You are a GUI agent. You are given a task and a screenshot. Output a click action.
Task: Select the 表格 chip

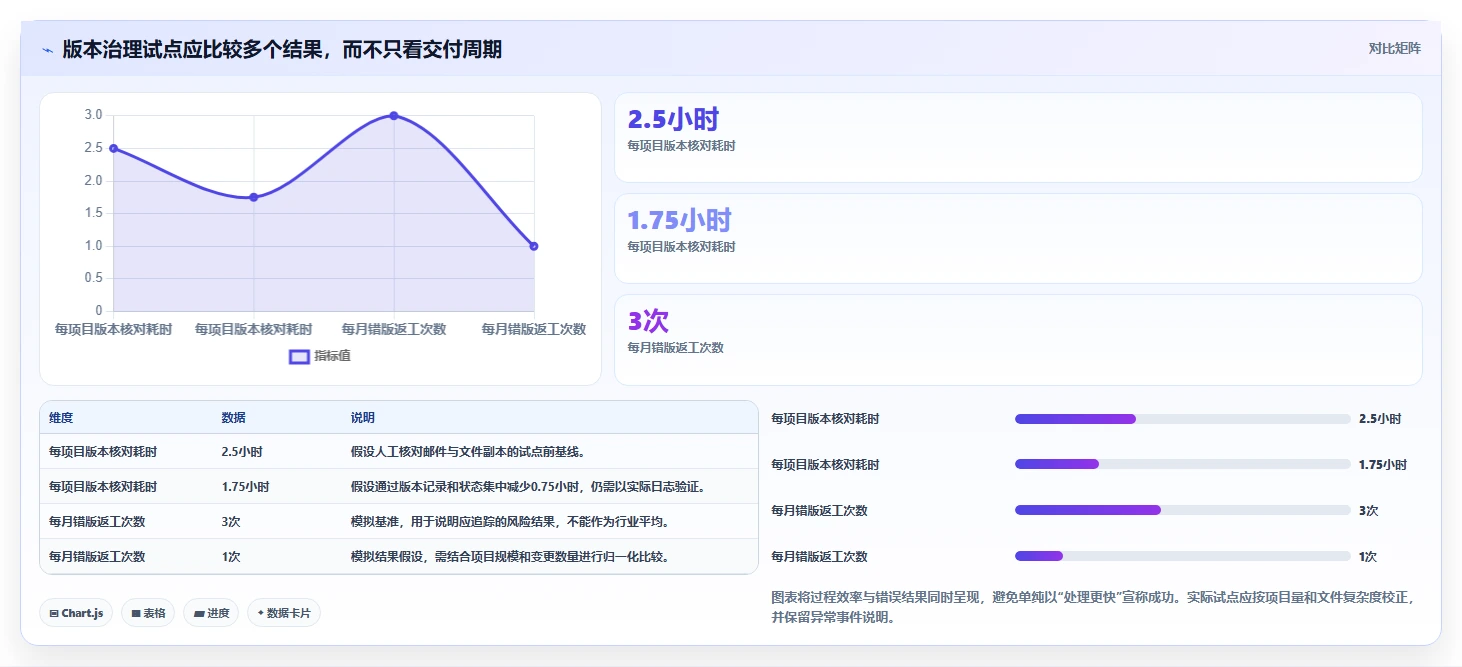(148, 613)
